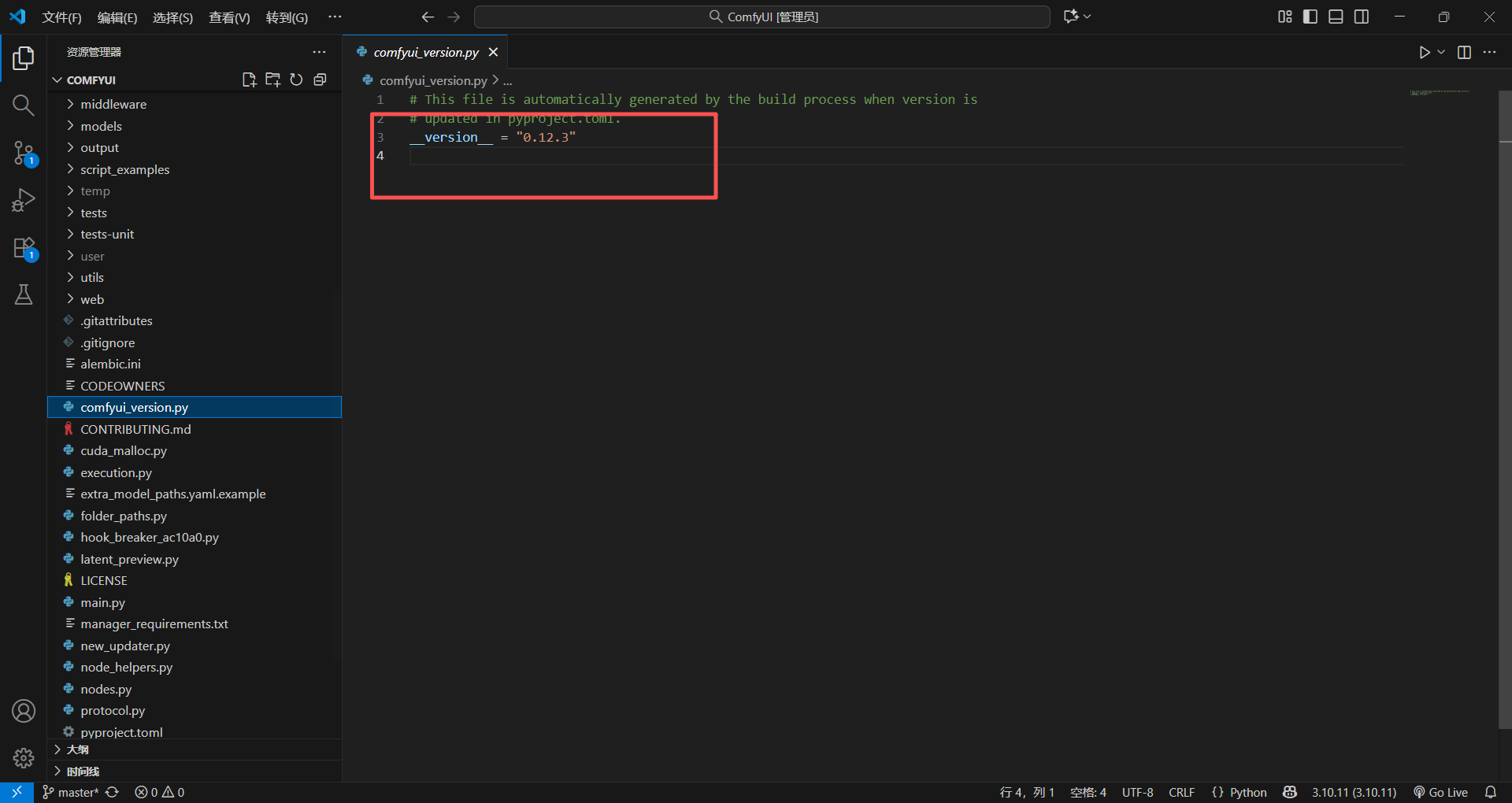Click the ComfyUI command center search box
Screen dimensions: 1512x803
click(762, 17)
